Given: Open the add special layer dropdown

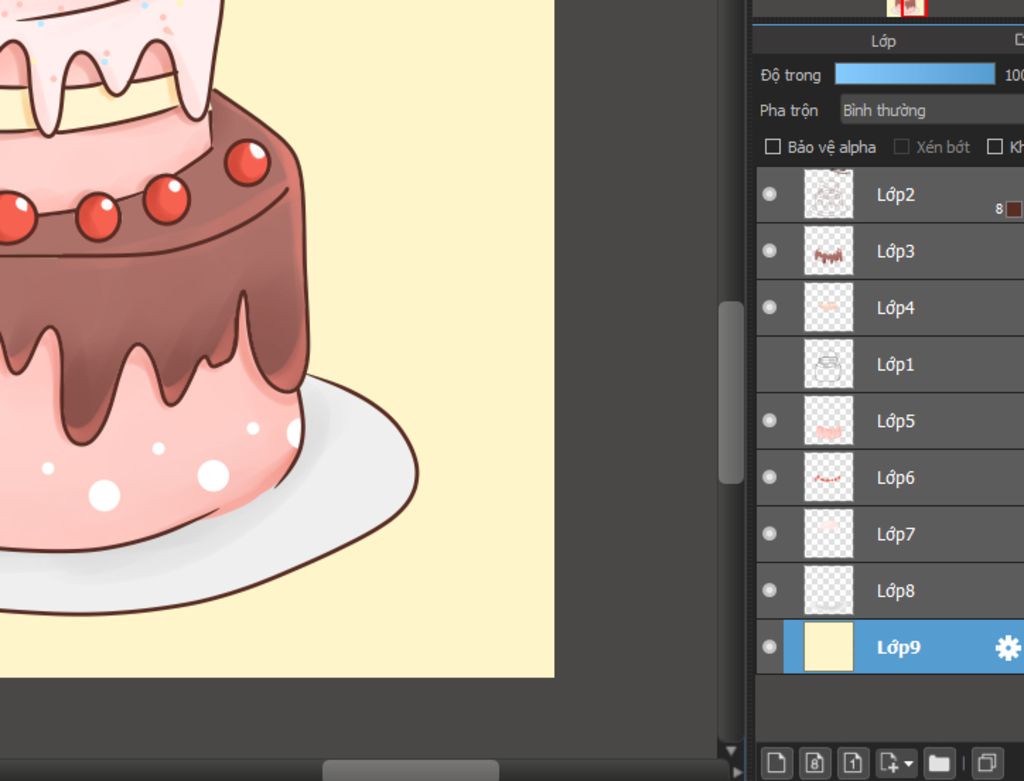Looking at the screenshot, I should pyautogui.click(x=896, y=762).
